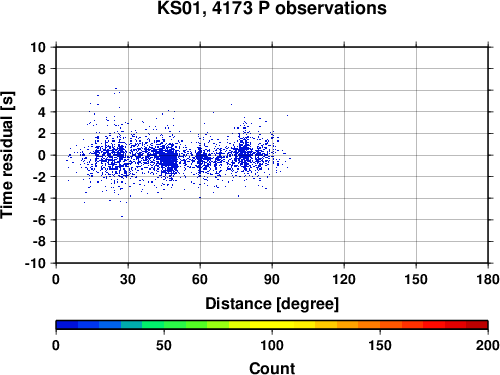Click x-axis tick label '180'
The width and height of the screenshot is (500, 375).
pyautogui.click(x=488, y=279)
